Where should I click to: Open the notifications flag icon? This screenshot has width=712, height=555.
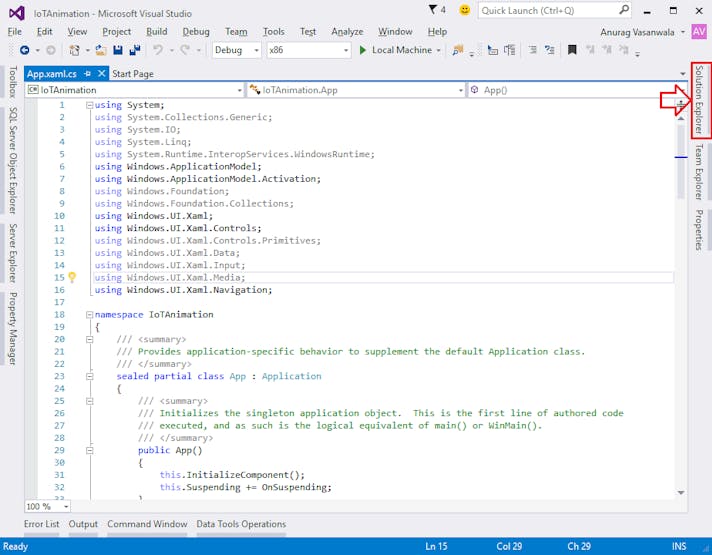tap(434, 10)
